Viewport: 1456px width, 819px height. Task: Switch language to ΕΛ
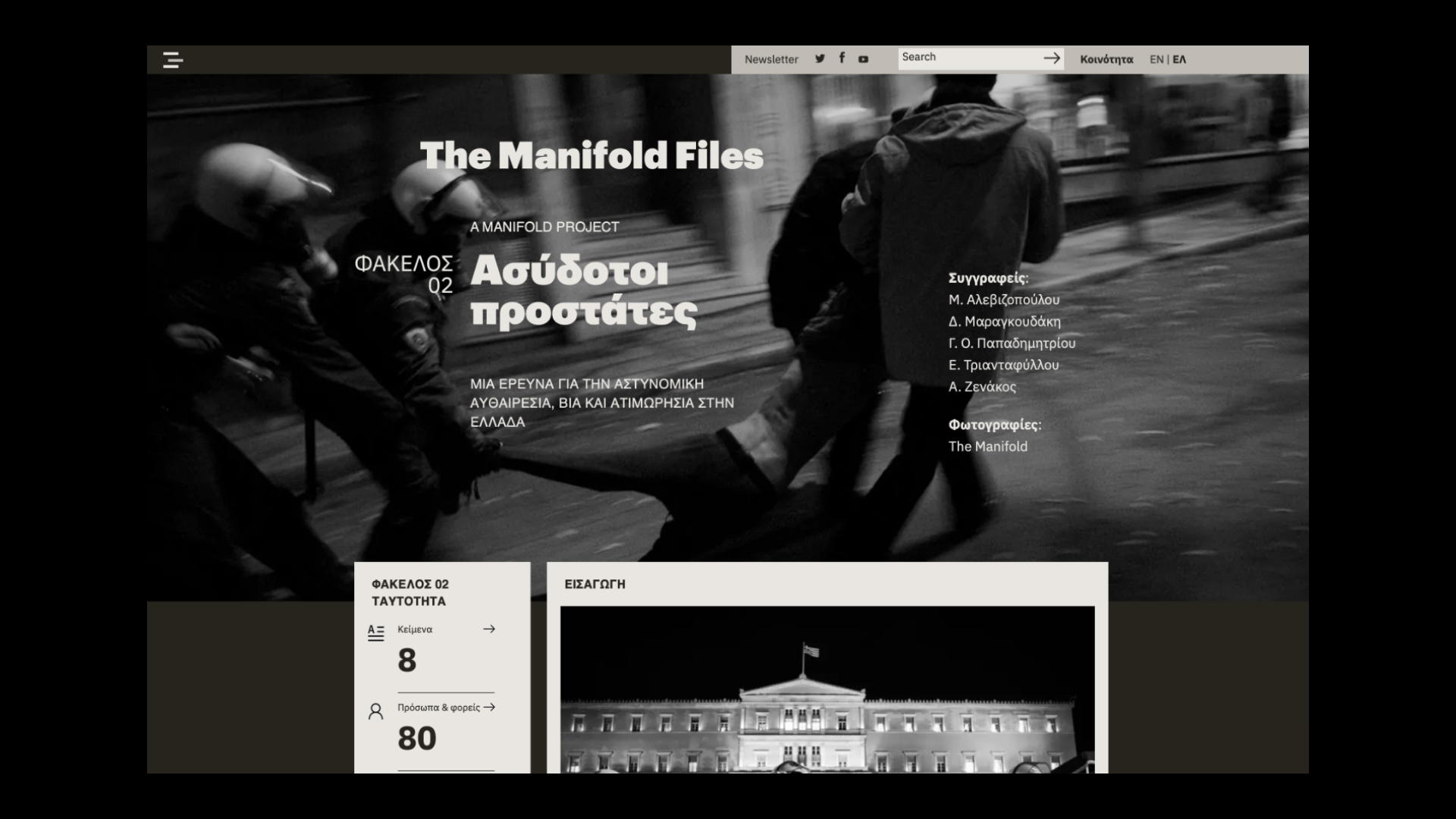click(x=1179, y=59)
